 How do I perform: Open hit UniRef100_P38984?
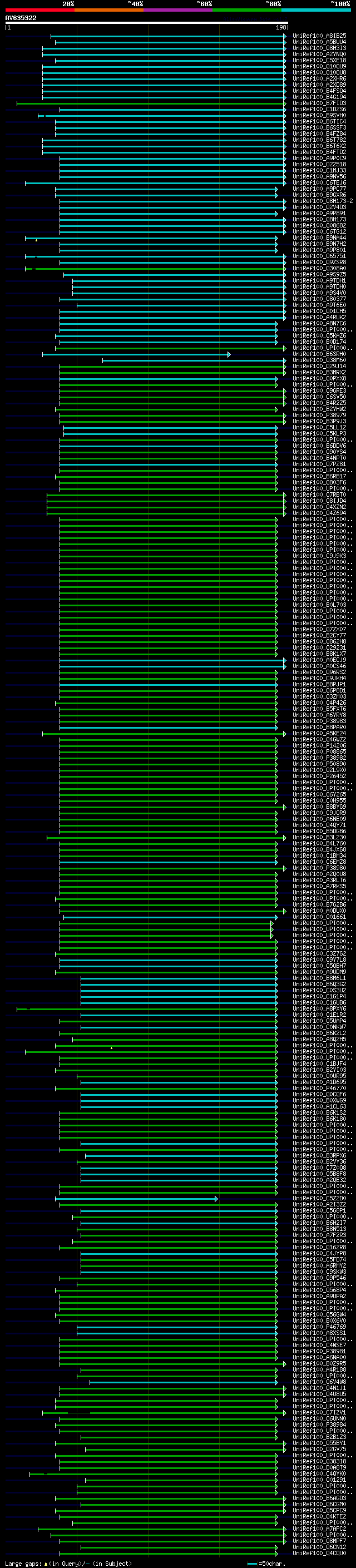point(319,1424)
